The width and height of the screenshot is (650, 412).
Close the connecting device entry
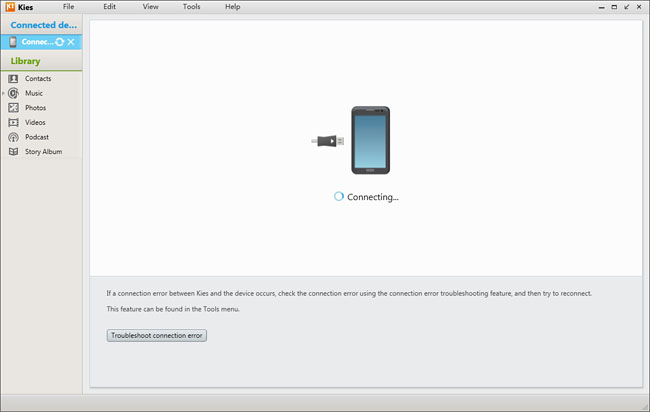pyautogui.click(x=71, y=42)
